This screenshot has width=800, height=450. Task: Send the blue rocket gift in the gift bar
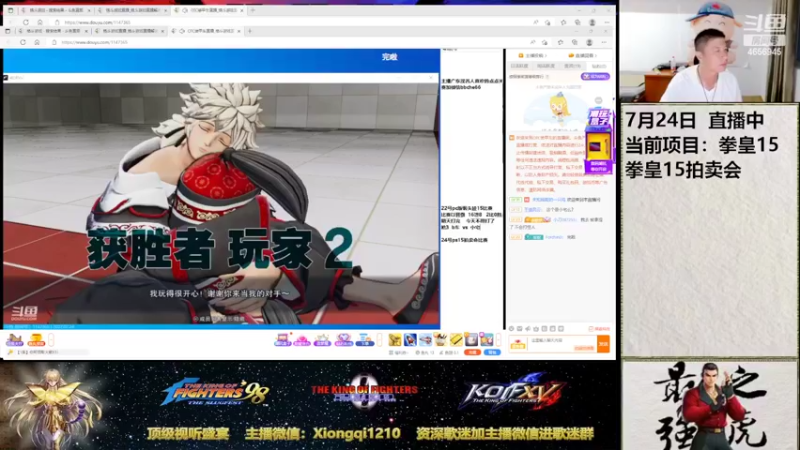click(410, 339)
